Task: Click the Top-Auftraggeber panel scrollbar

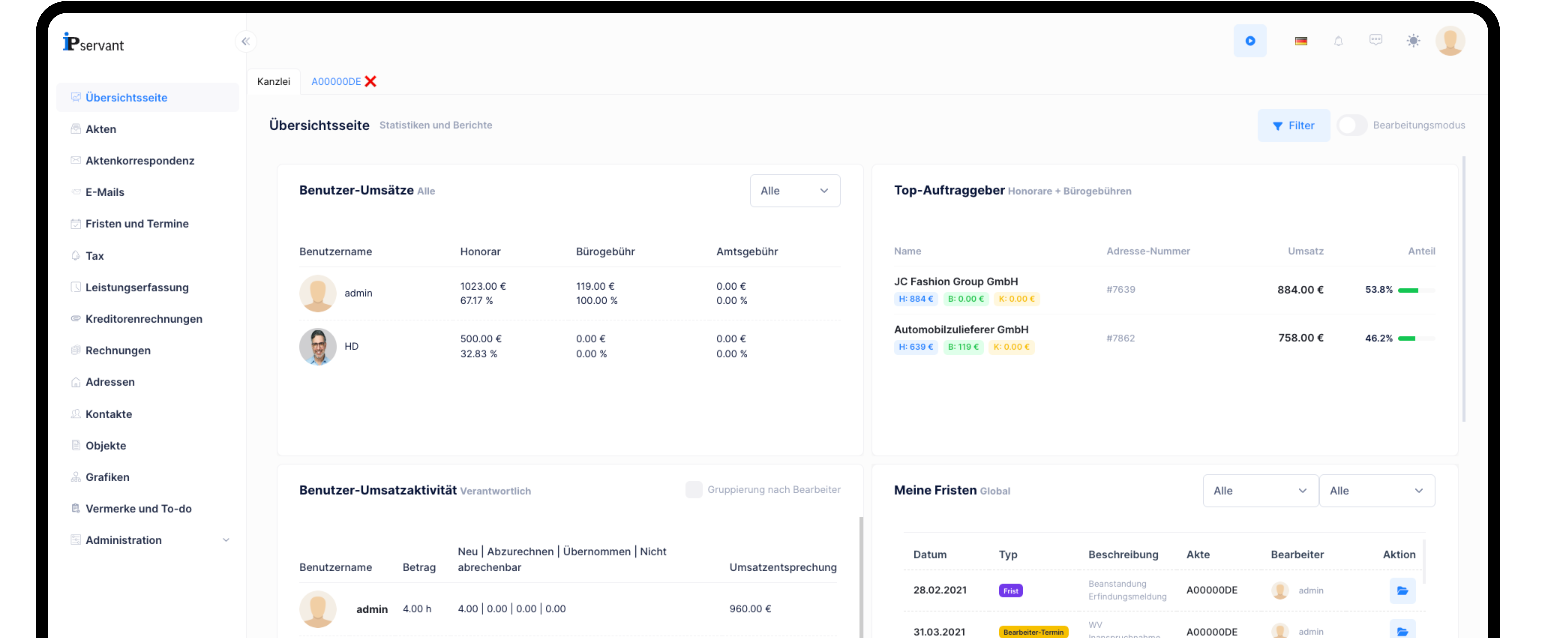Action: (x=1464, y=288)
